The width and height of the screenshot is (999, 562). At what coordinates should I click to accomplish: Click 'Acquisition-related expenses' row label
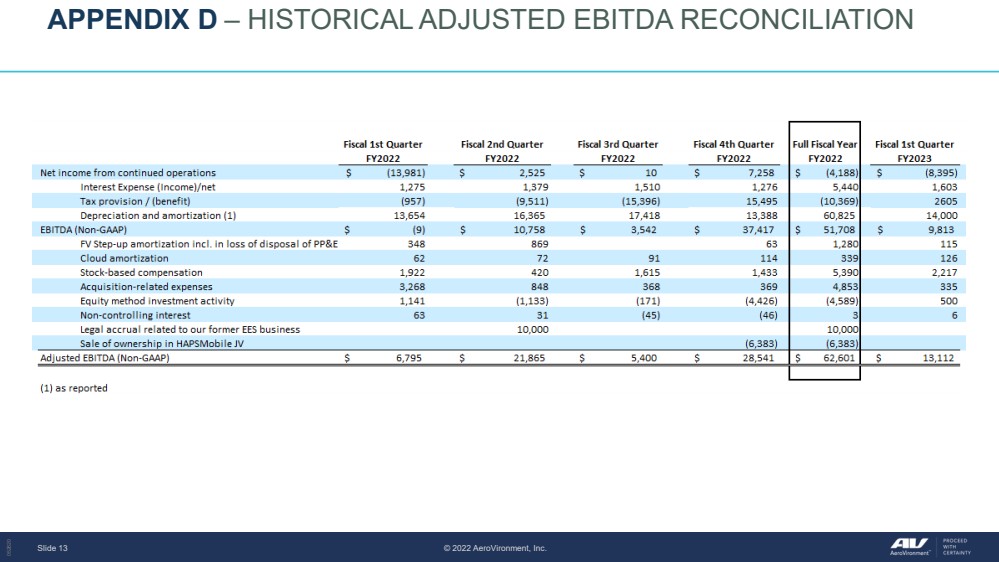147,287
